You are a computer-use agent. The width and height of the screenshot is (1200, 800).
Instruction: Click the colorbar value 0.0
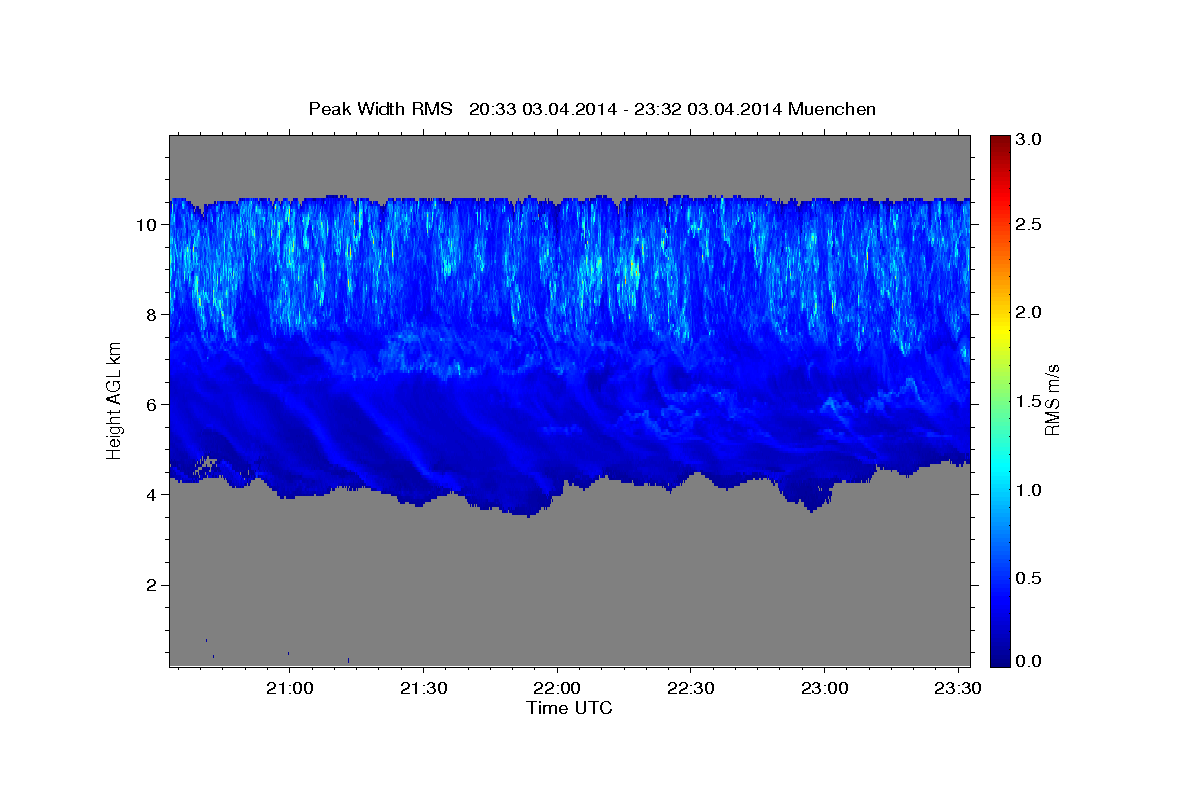1031,661
